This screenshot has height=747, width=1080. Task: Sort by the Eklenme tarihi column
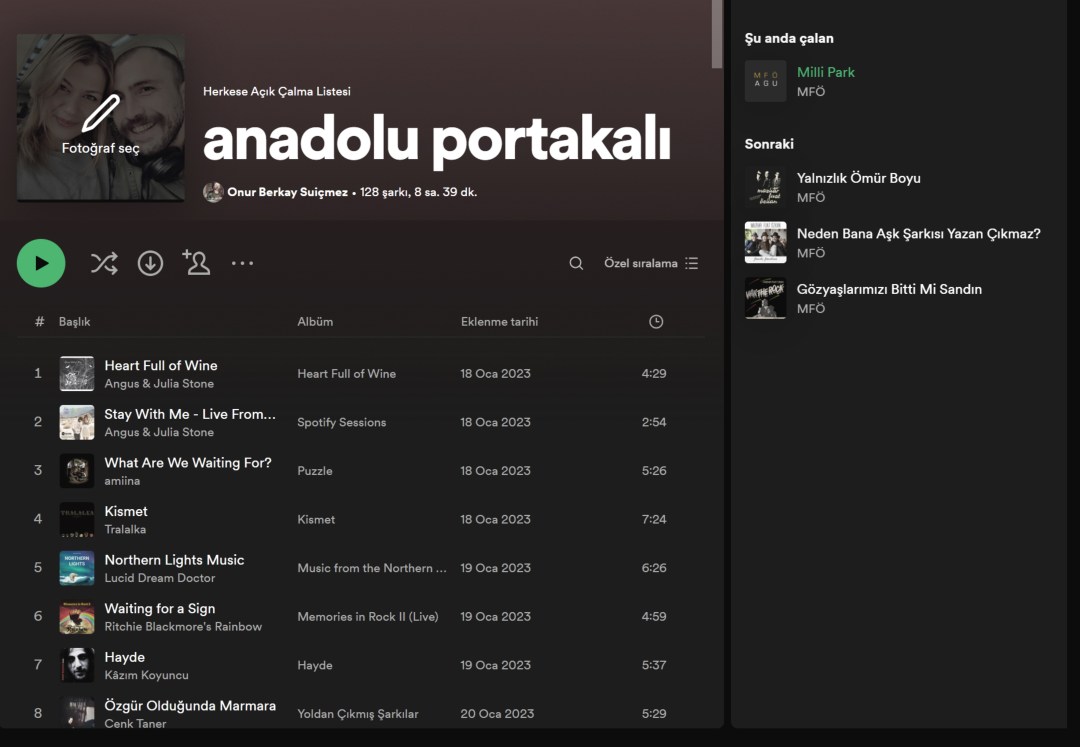click(499, 321)
